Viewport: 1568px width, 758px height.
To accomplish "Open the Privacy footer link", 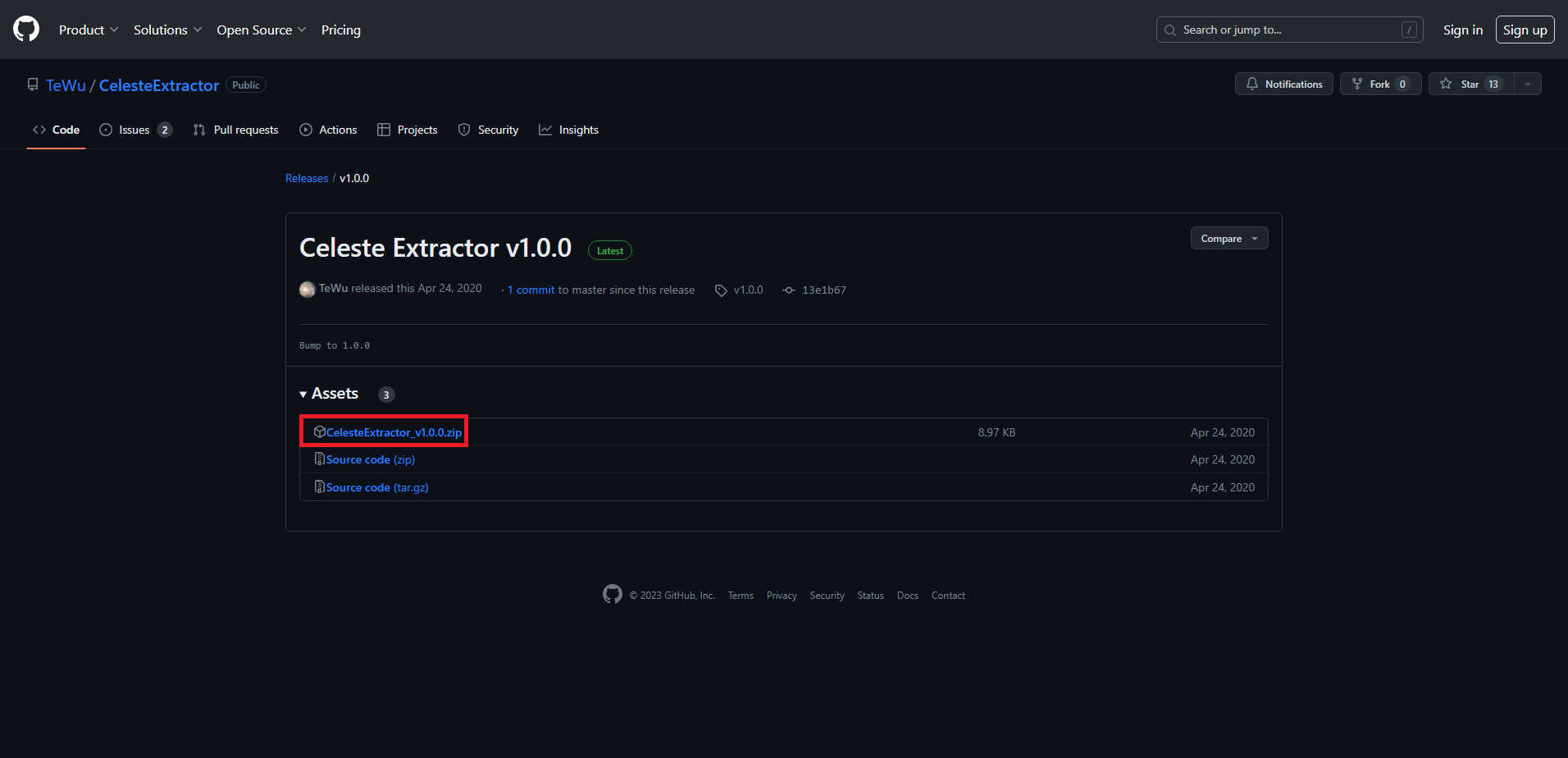I will tap(782, 596).
